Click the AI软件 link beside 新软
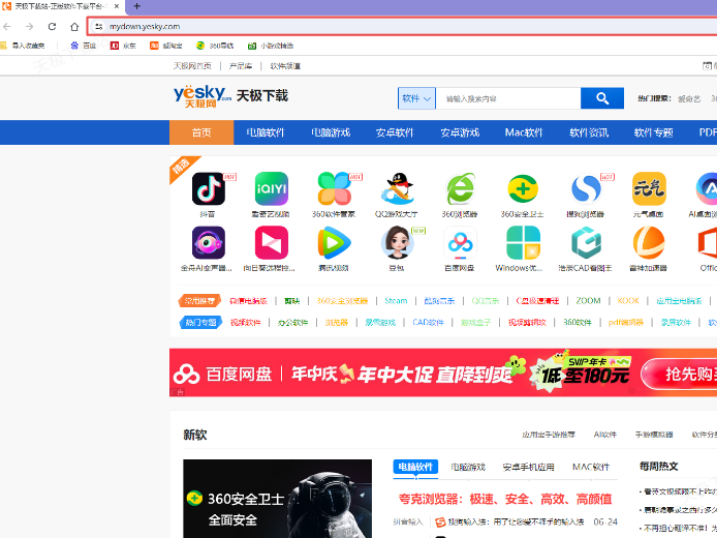 pos(605,434)
